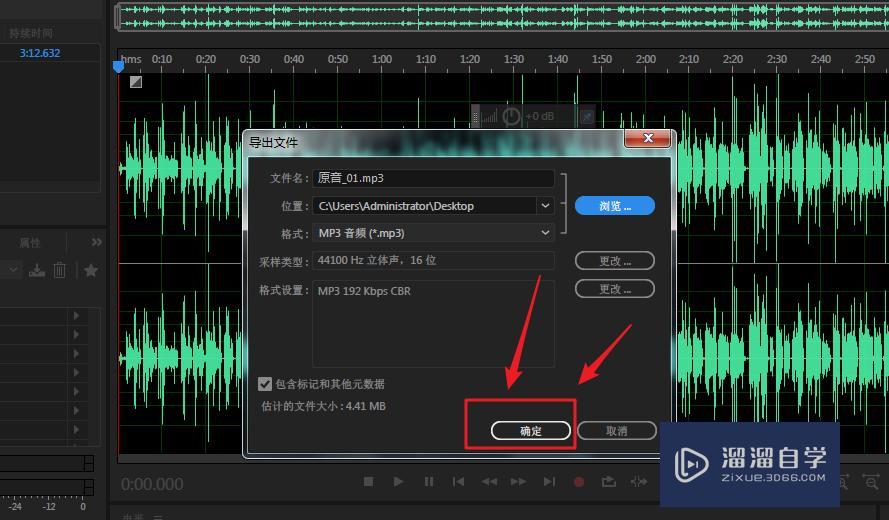The image size is (889, 520).
Task: Click the small square icon atop waveform
Action: coord(136,82)
